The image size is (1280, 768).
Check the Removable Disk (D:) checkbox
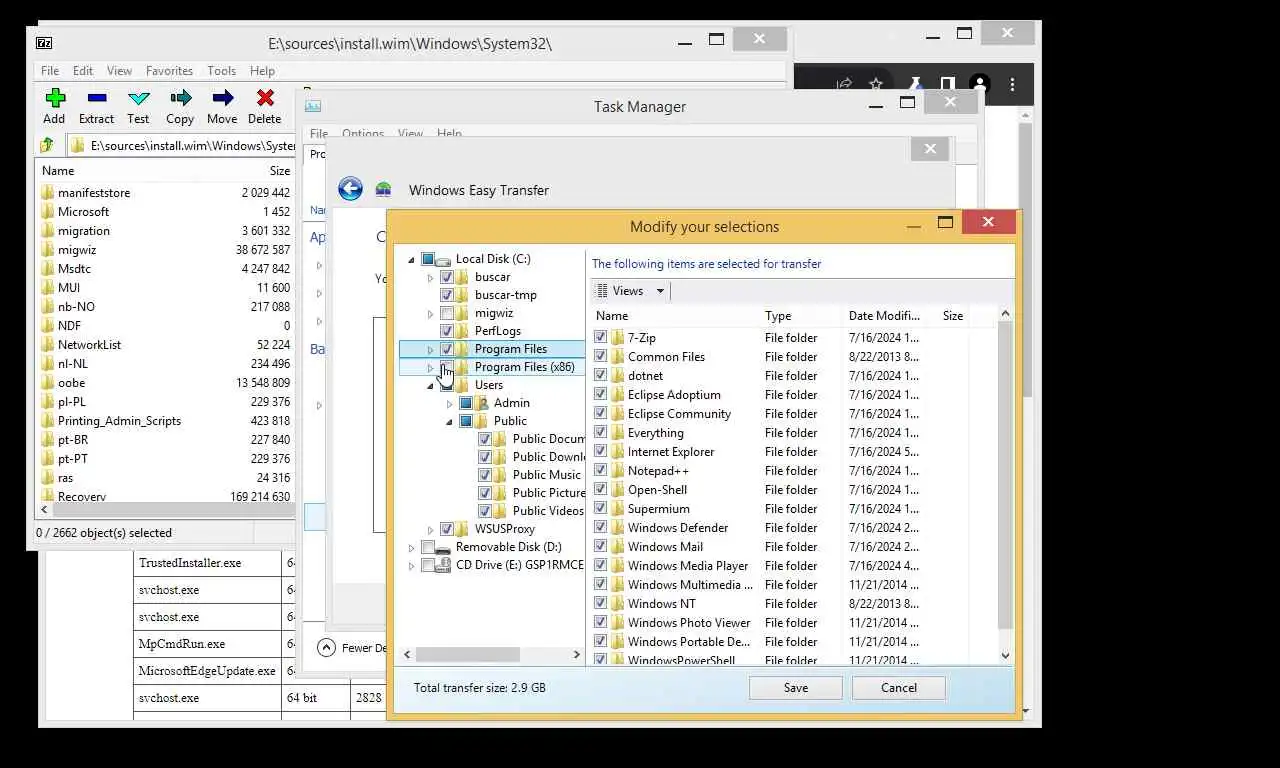pyautogui.click(x=428, y=547)
